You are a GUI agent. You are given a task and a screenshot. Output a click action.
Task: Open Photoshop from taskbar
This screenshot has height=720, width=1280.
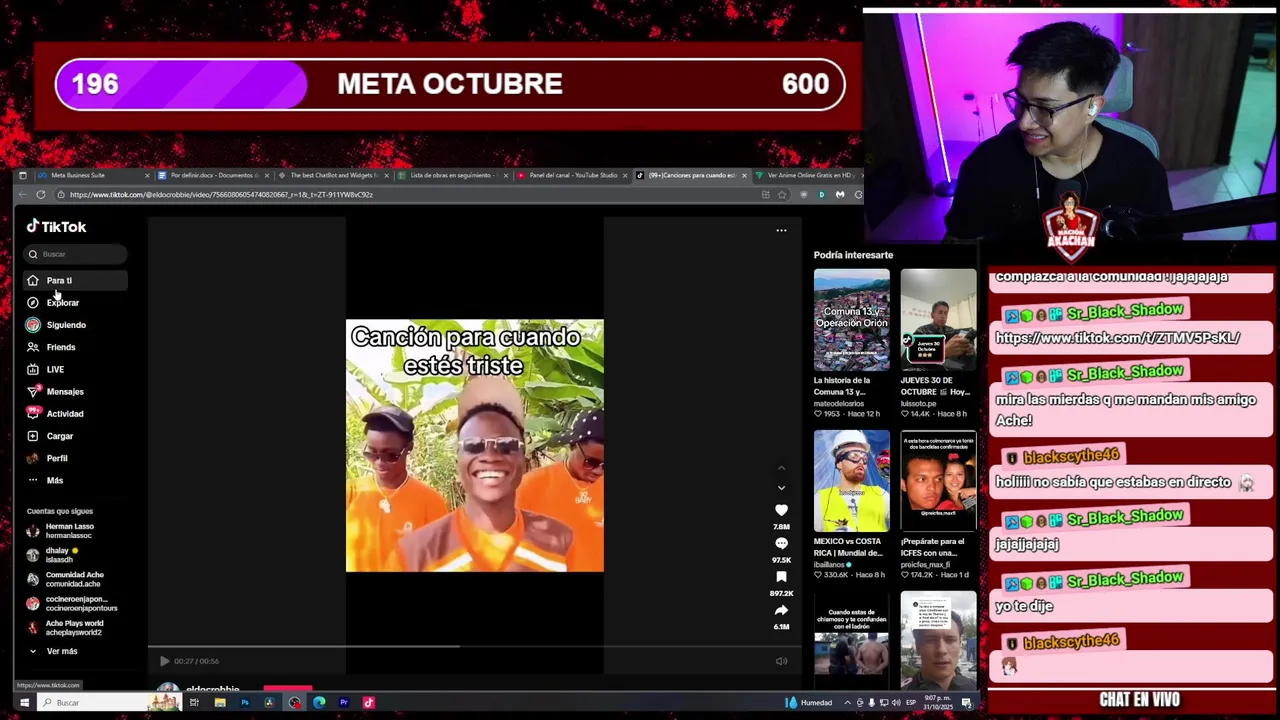pyautogui.click(x=245, y=703)
